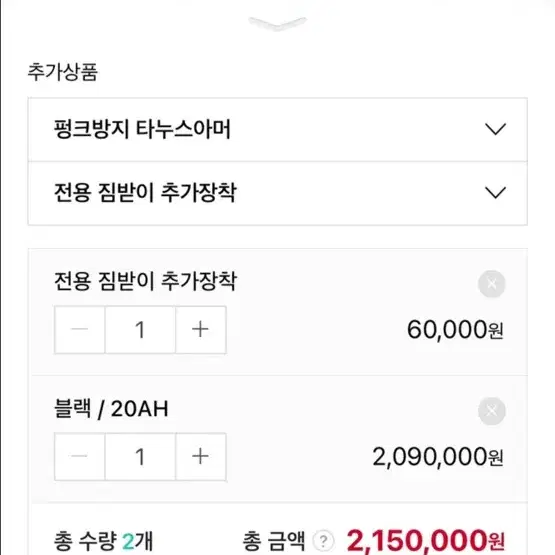Collapse the options panel using the top chevron handle
Viewport: 555px width, 555px height.
point(278,23)
